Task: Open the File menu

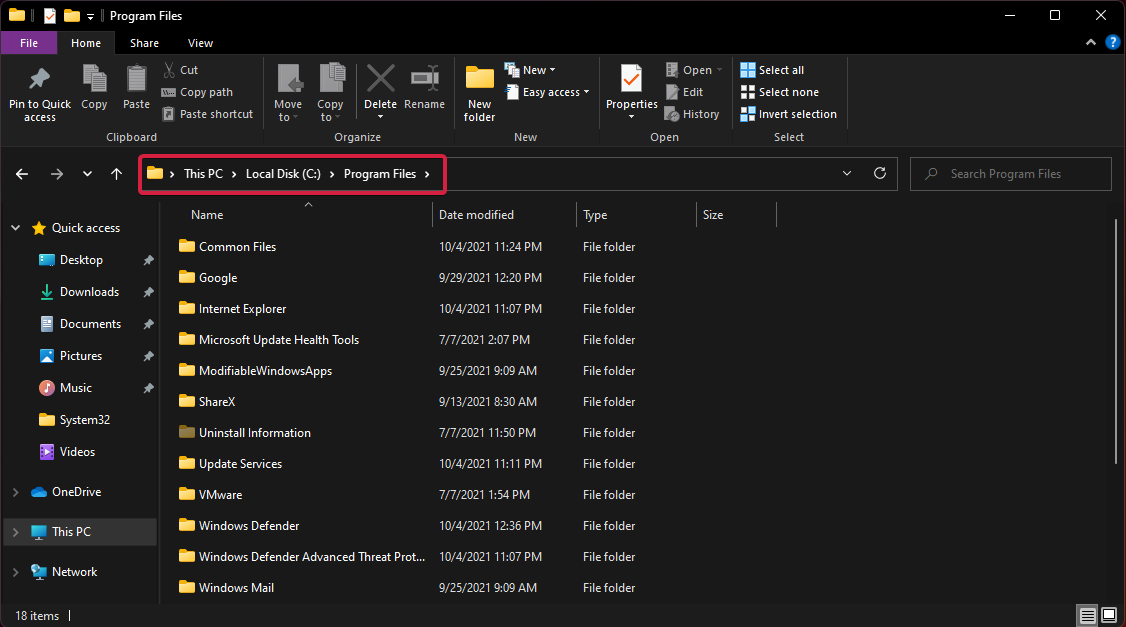Action: point(29,43)
